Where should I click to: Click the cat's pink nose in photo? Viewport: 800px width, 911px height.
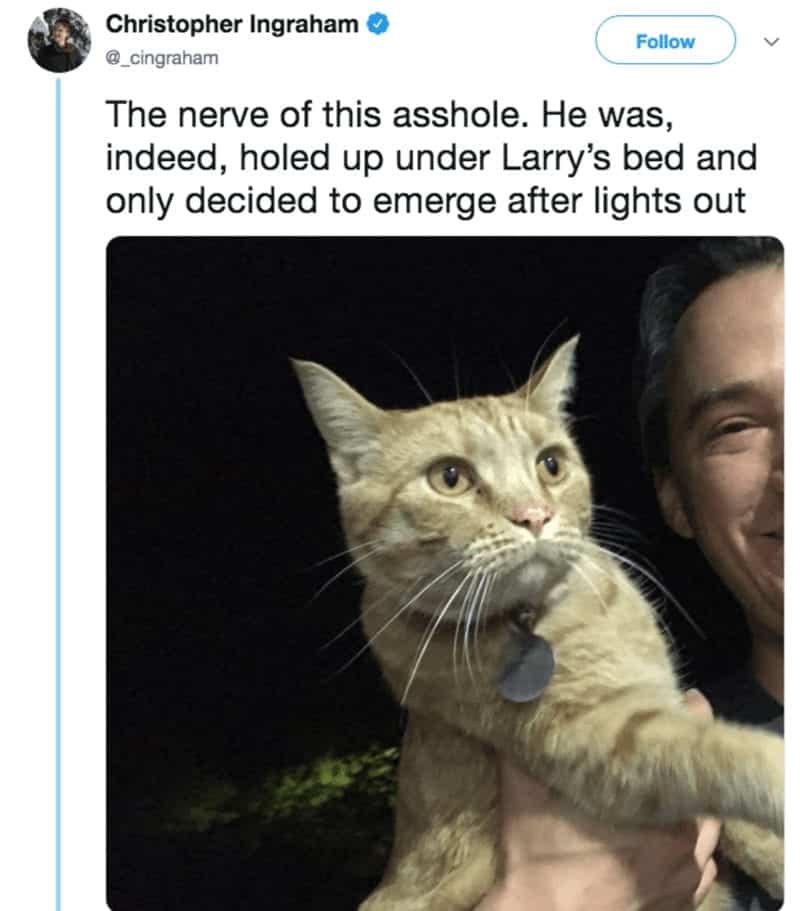point(532,516)
